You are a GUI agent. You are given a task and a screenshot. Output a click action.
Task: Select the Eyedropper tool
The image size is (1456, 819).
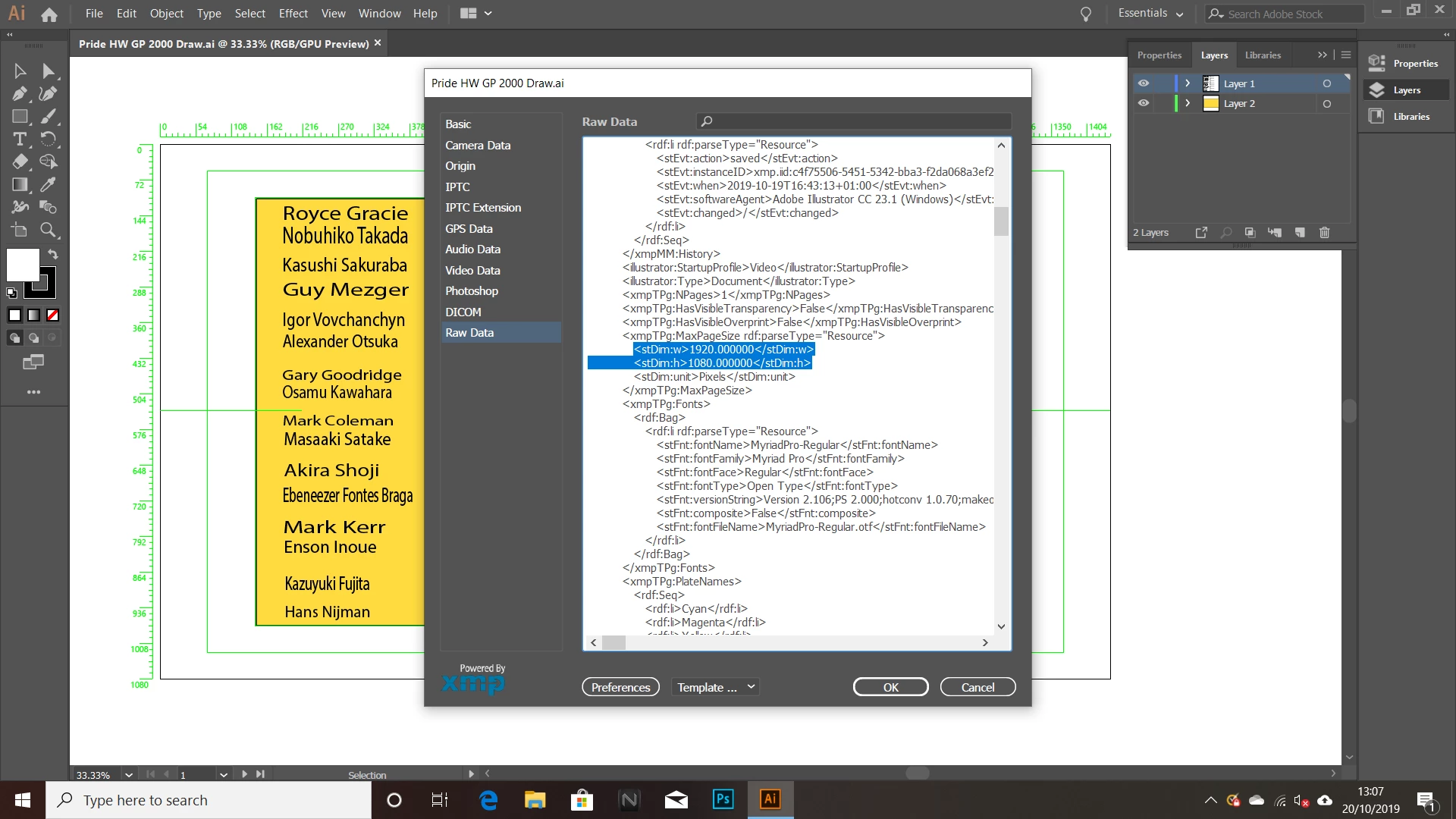tap(49, 184)
